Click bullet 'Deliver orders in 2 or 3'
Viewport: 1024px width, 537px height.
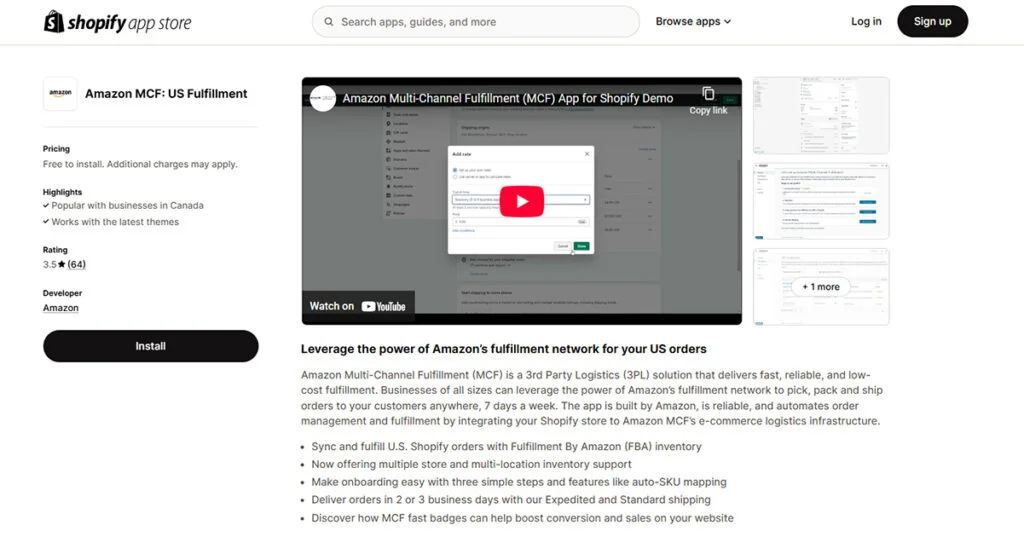(511, 500)
